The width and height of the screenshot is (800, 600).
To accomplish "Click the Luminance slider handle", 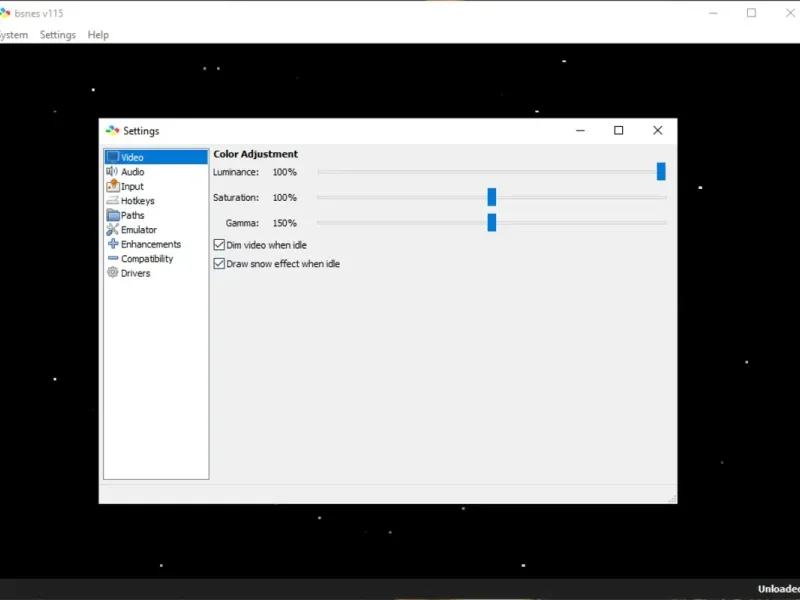I will click(661, 171).
